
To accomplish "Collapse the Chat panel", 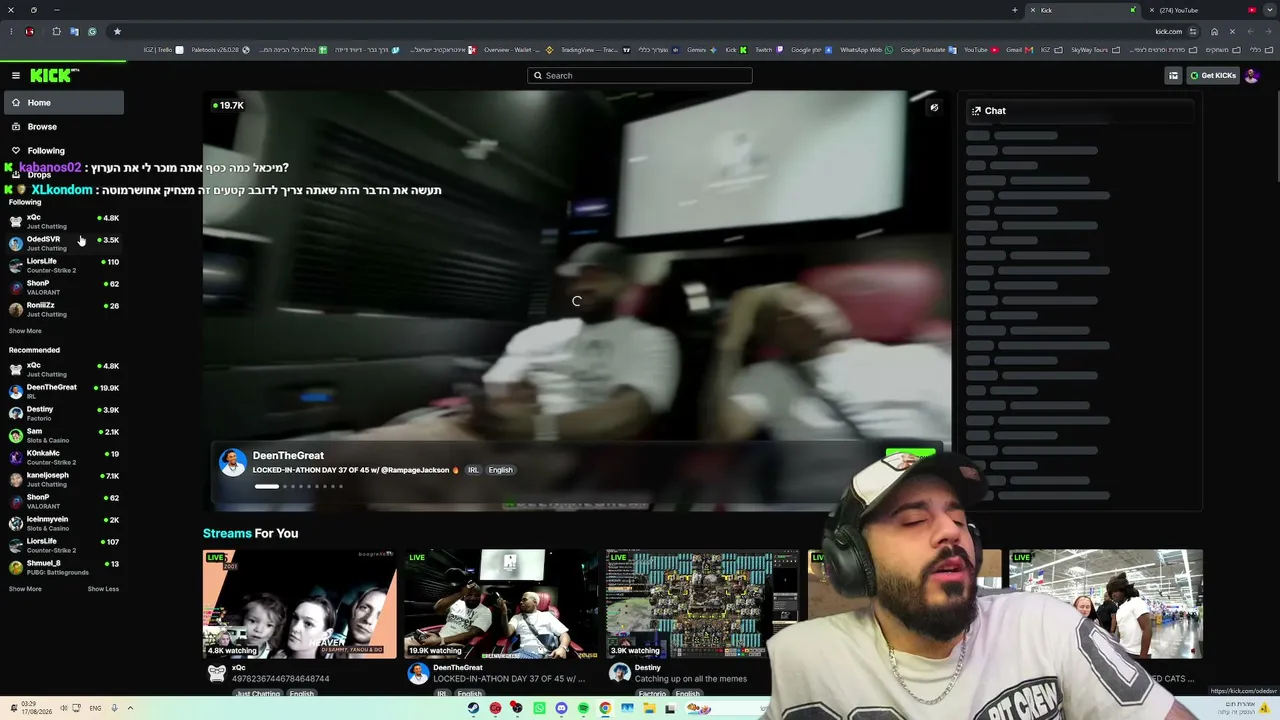I will (976, 111).
